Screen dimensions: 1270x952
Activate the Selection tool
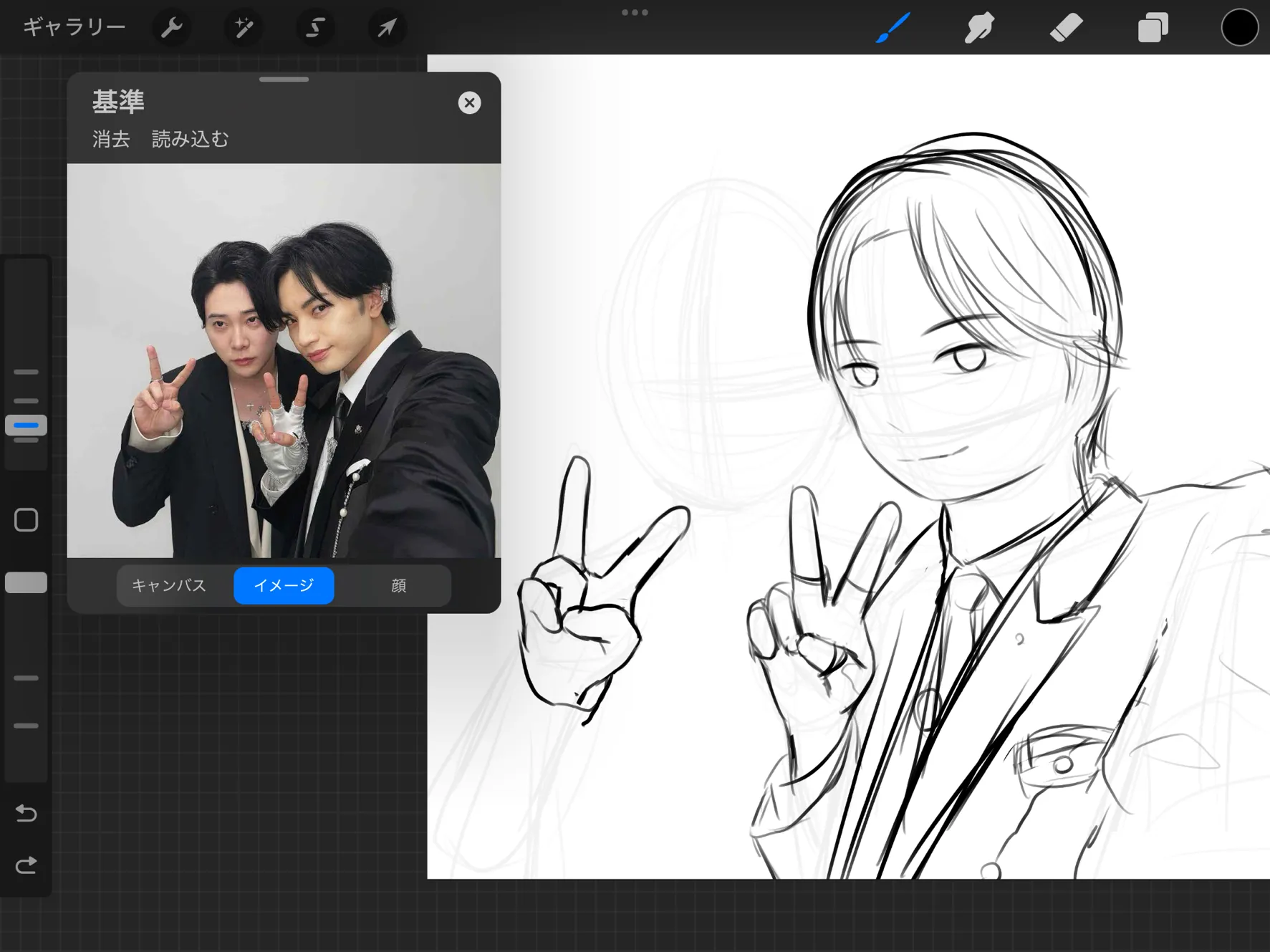315,28
